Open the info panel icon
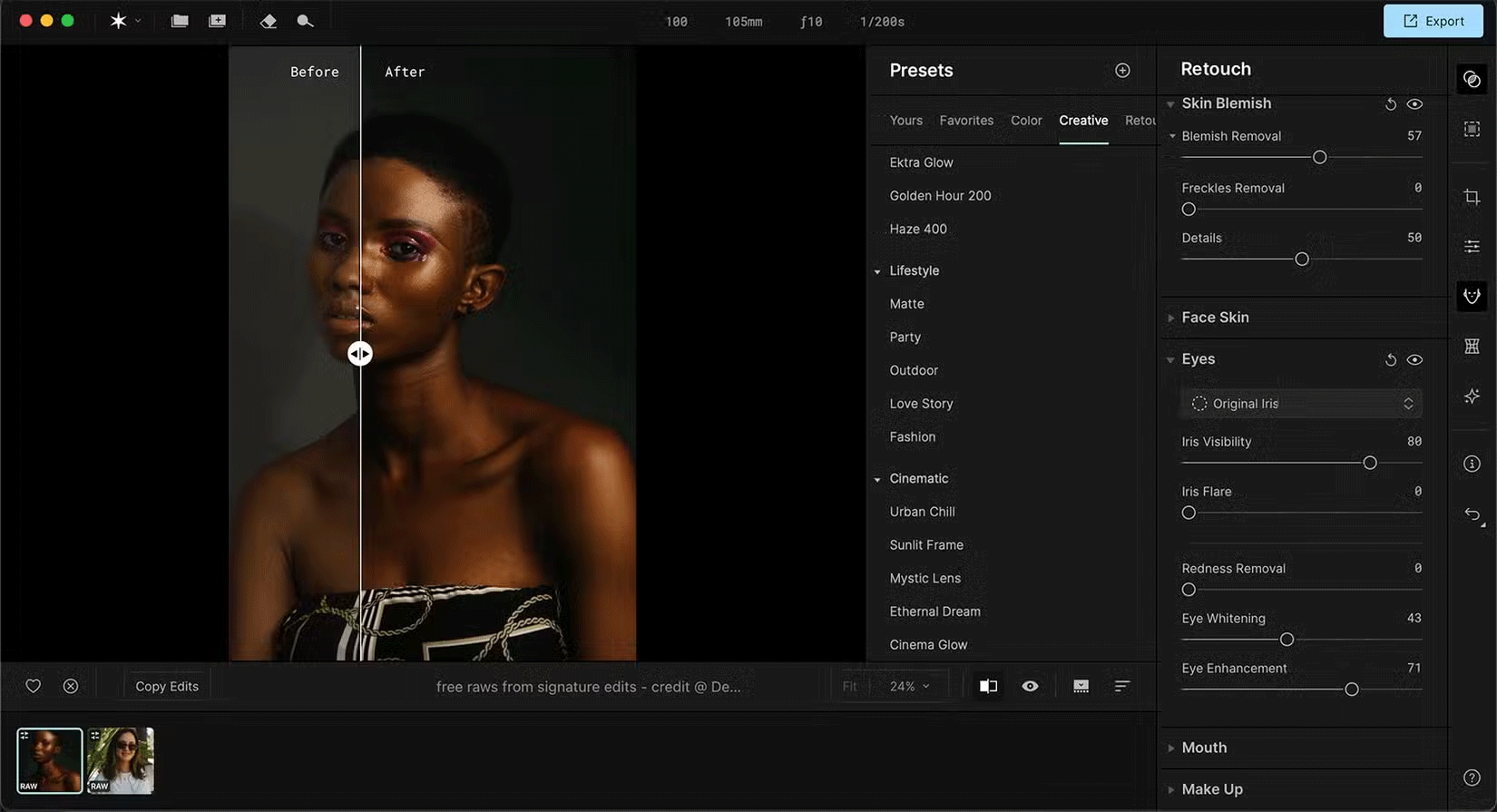This screenshot has width=1497, height=812. click(1472, 464)
